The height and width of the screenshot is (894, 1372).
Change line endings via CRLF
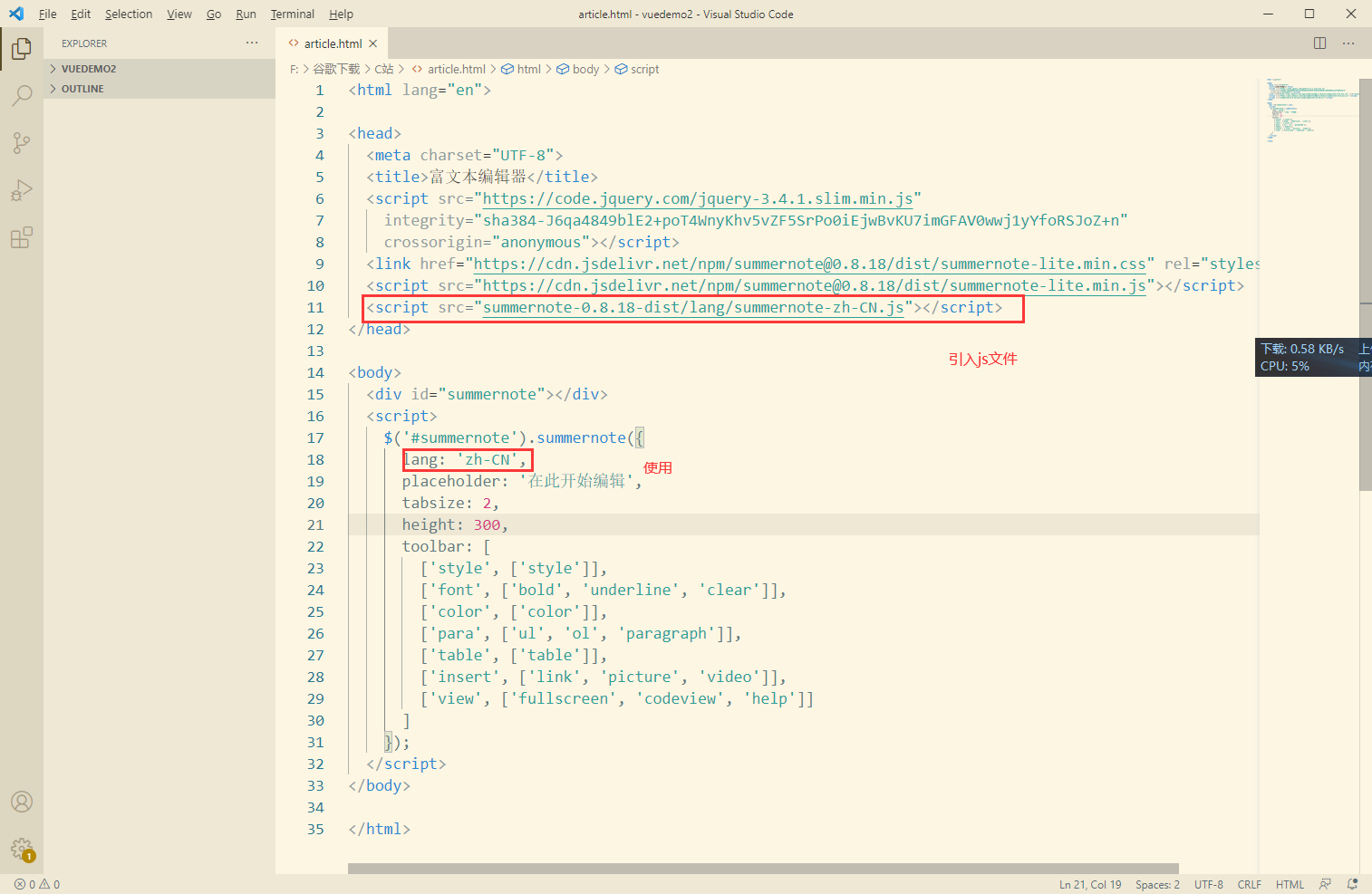click(x=1249, y=884)
